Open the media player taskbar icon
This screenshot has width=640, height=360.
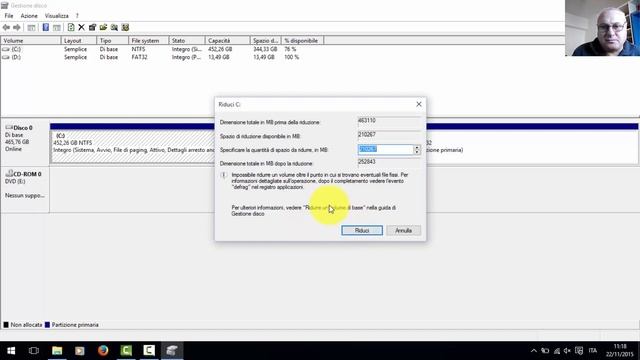80,351
